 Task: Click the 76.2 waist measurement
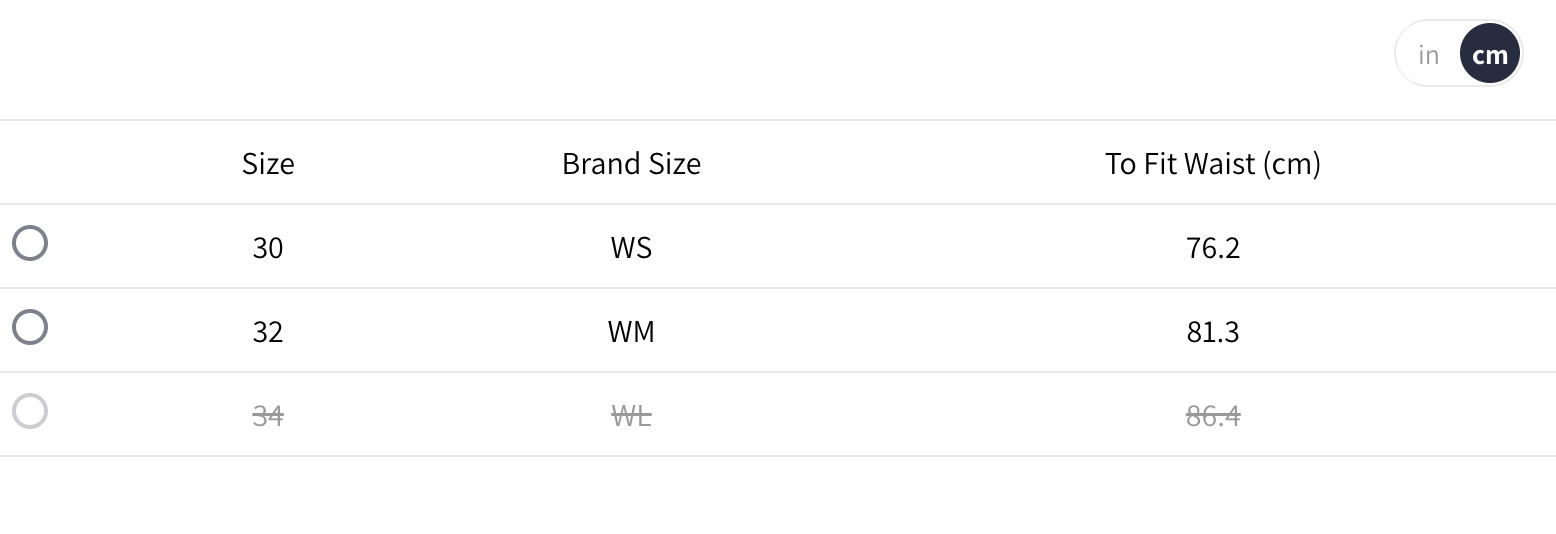pyautogui.click(x=1212, y=247)
